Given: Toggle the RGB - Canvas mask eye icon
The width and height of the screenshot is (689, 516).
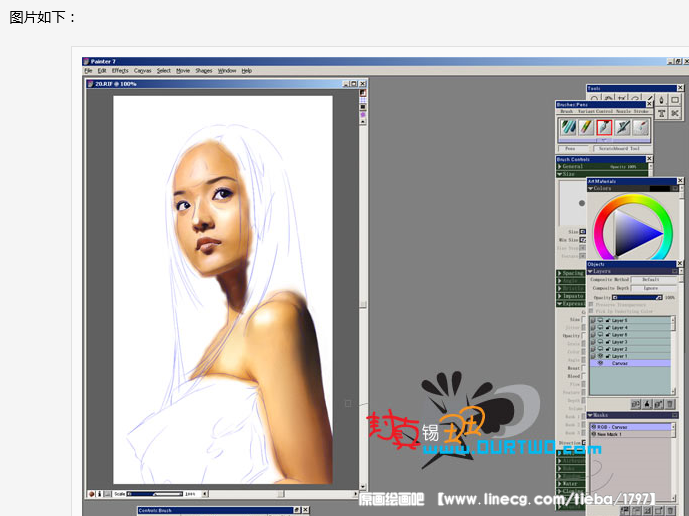Looking at the screenshot, I should [x=594, y=427].
